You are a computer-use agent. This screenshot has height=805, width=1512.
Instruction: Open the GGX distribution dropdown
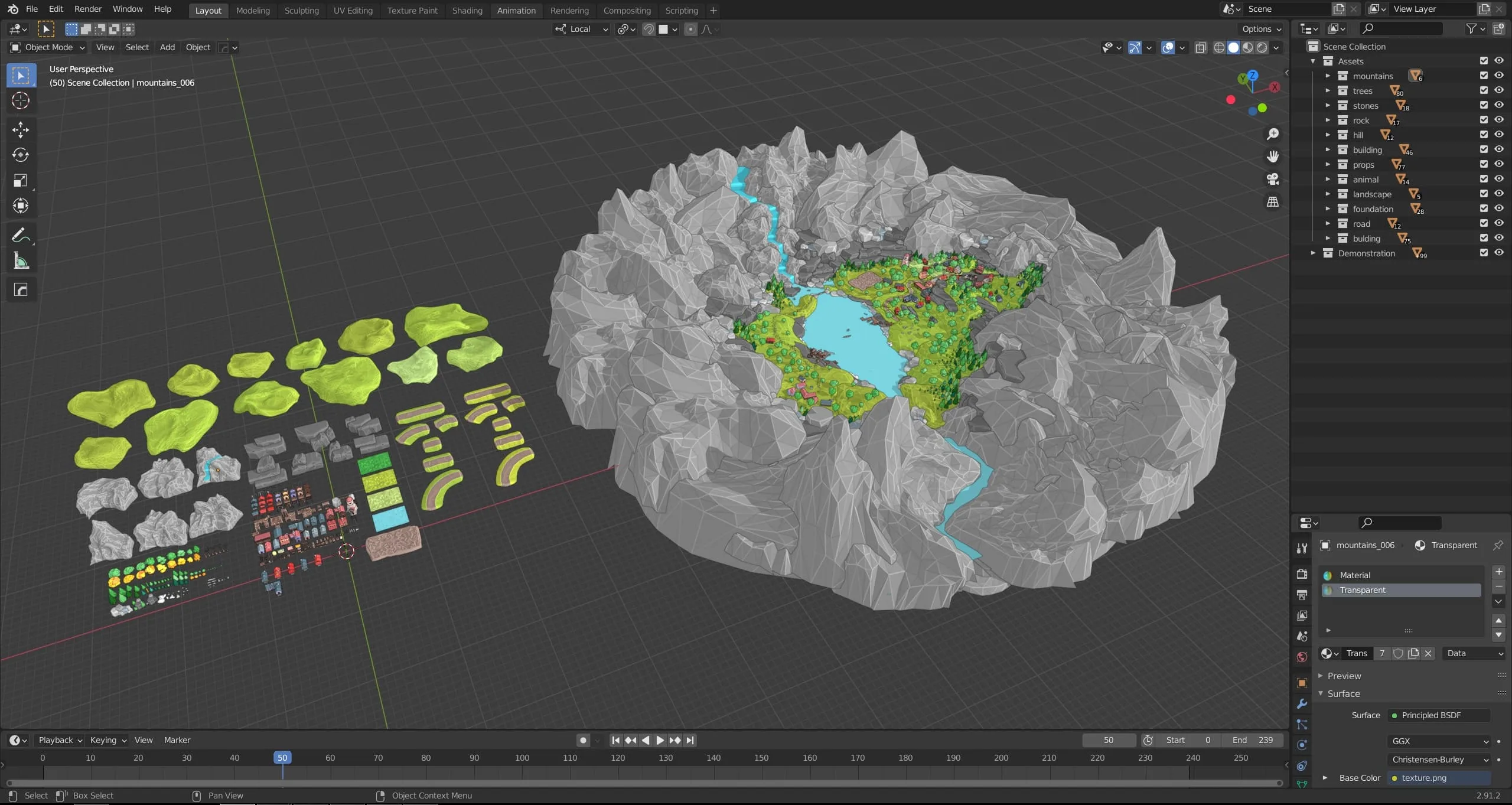click(x=1439, y=741)
